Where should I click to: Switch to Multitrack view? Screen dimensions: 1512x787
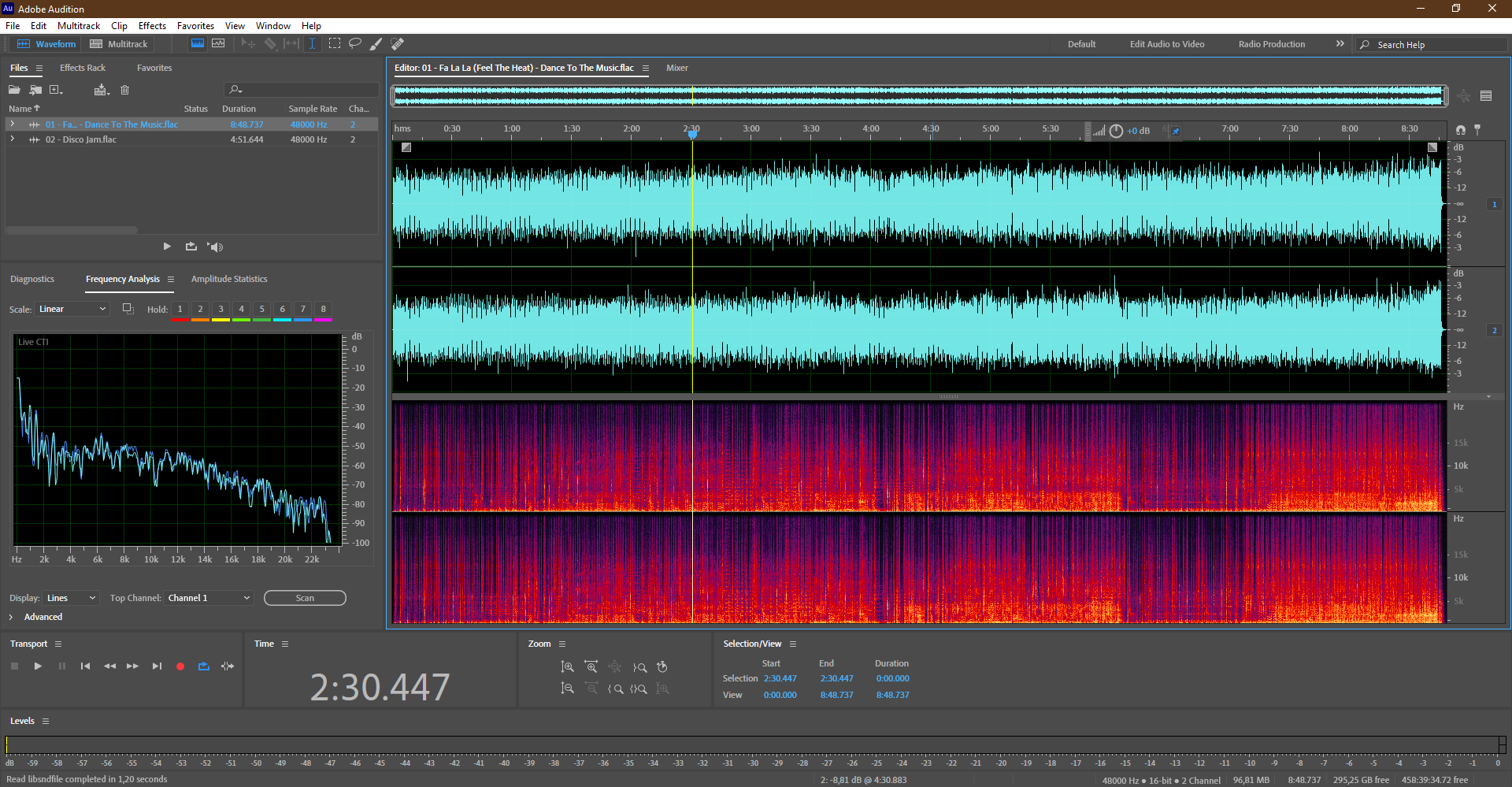119,44
